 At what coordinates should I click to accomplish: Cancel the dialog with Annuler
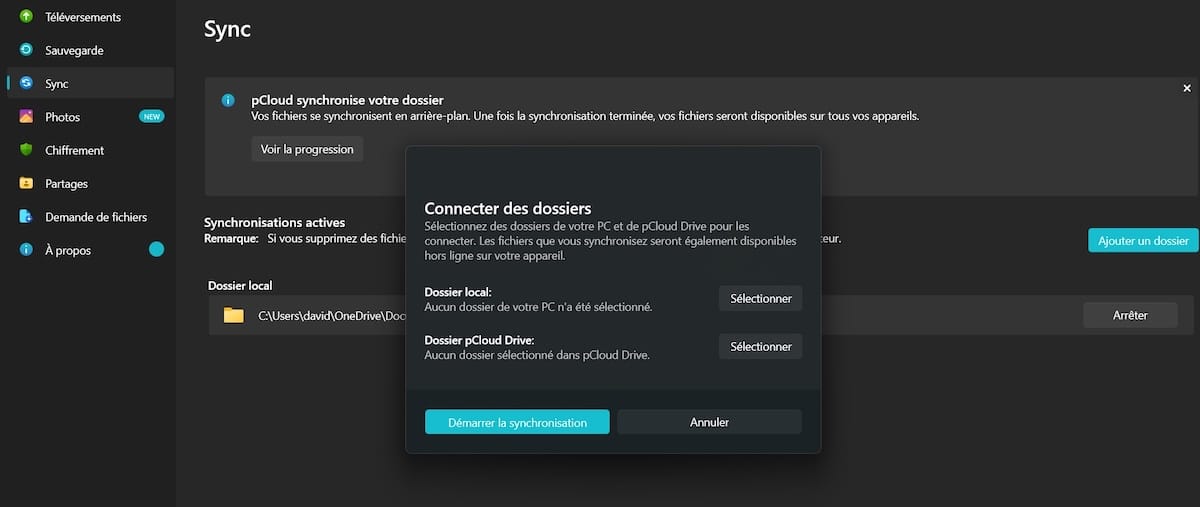pyautogui.click(x=709, y=422)
